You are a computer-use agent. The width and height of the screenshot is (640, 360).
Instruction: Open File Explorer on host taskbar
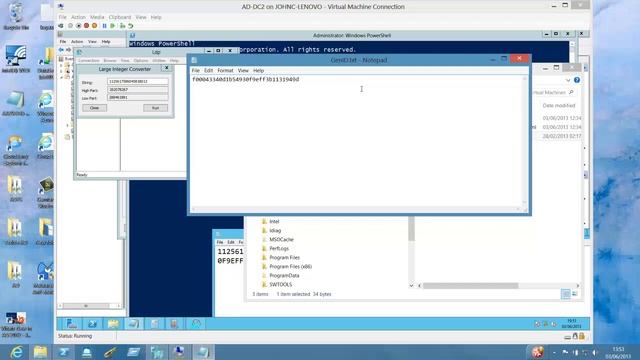tap(40, 352)
